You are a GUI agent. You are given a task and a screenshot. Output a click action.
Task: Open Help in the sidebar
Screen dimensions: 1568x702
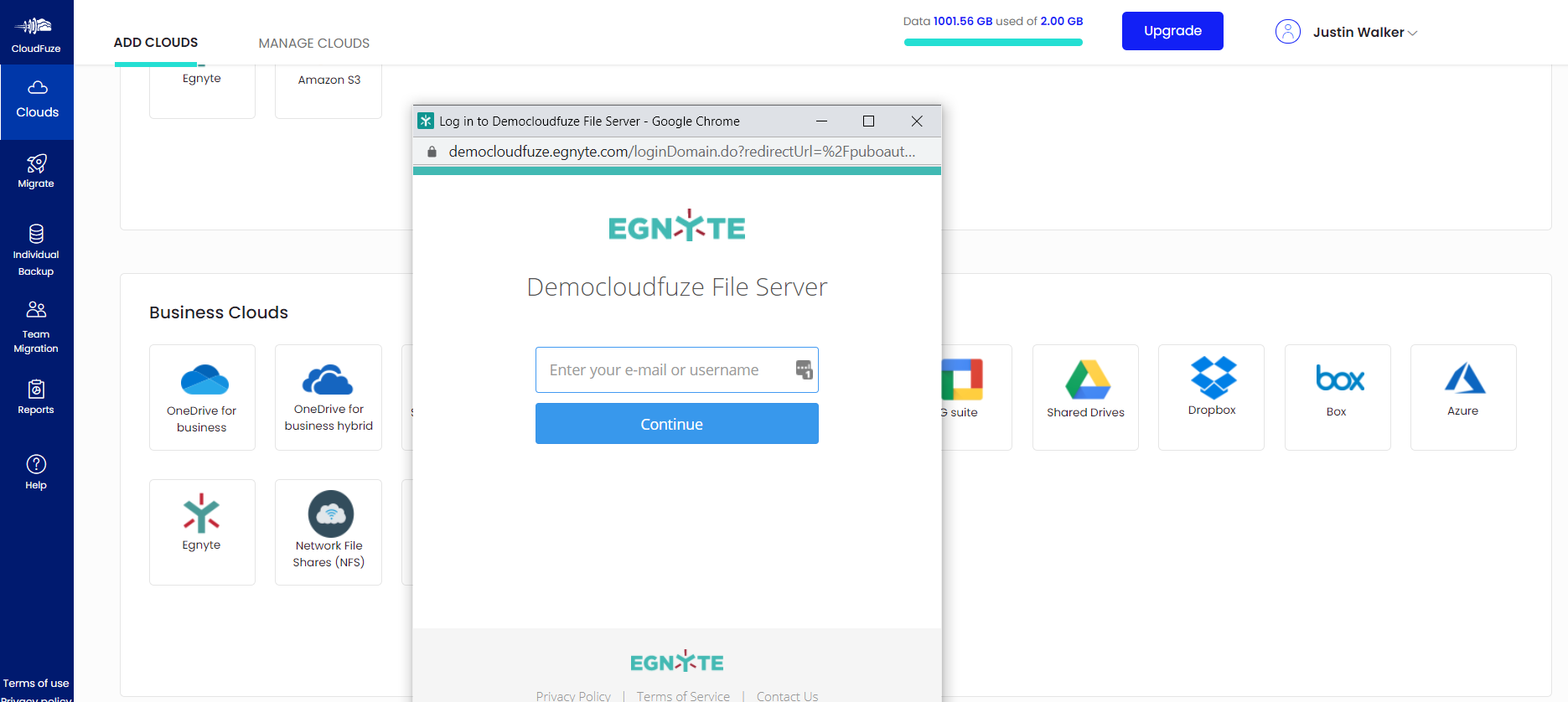pos(36,472)
